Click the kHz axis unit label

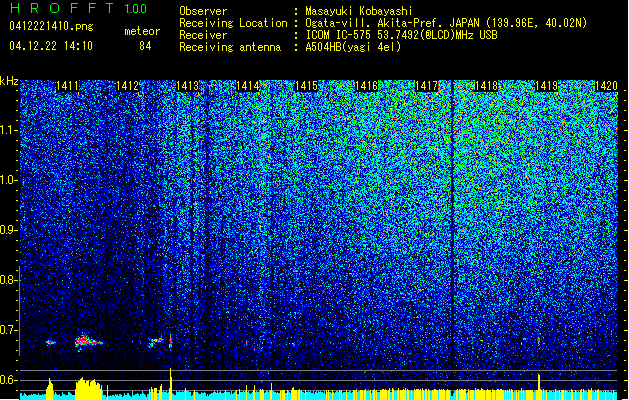click(x=9, y=81)
